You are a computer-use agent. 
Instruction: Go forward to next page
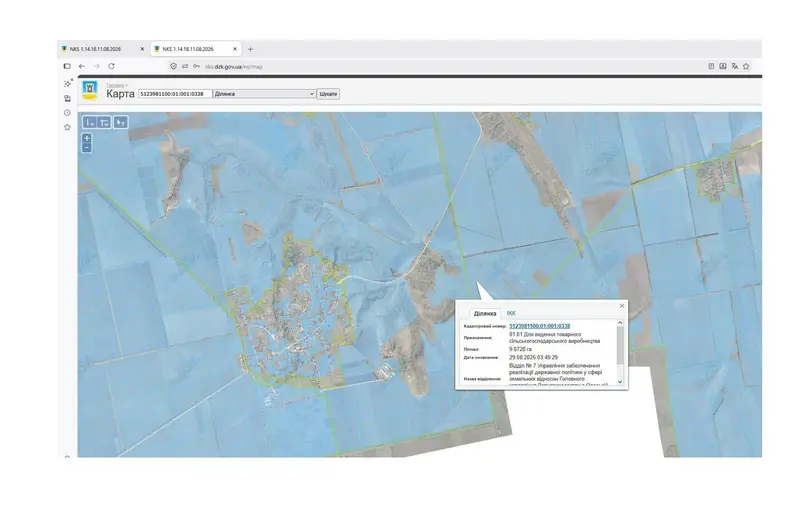96,66
